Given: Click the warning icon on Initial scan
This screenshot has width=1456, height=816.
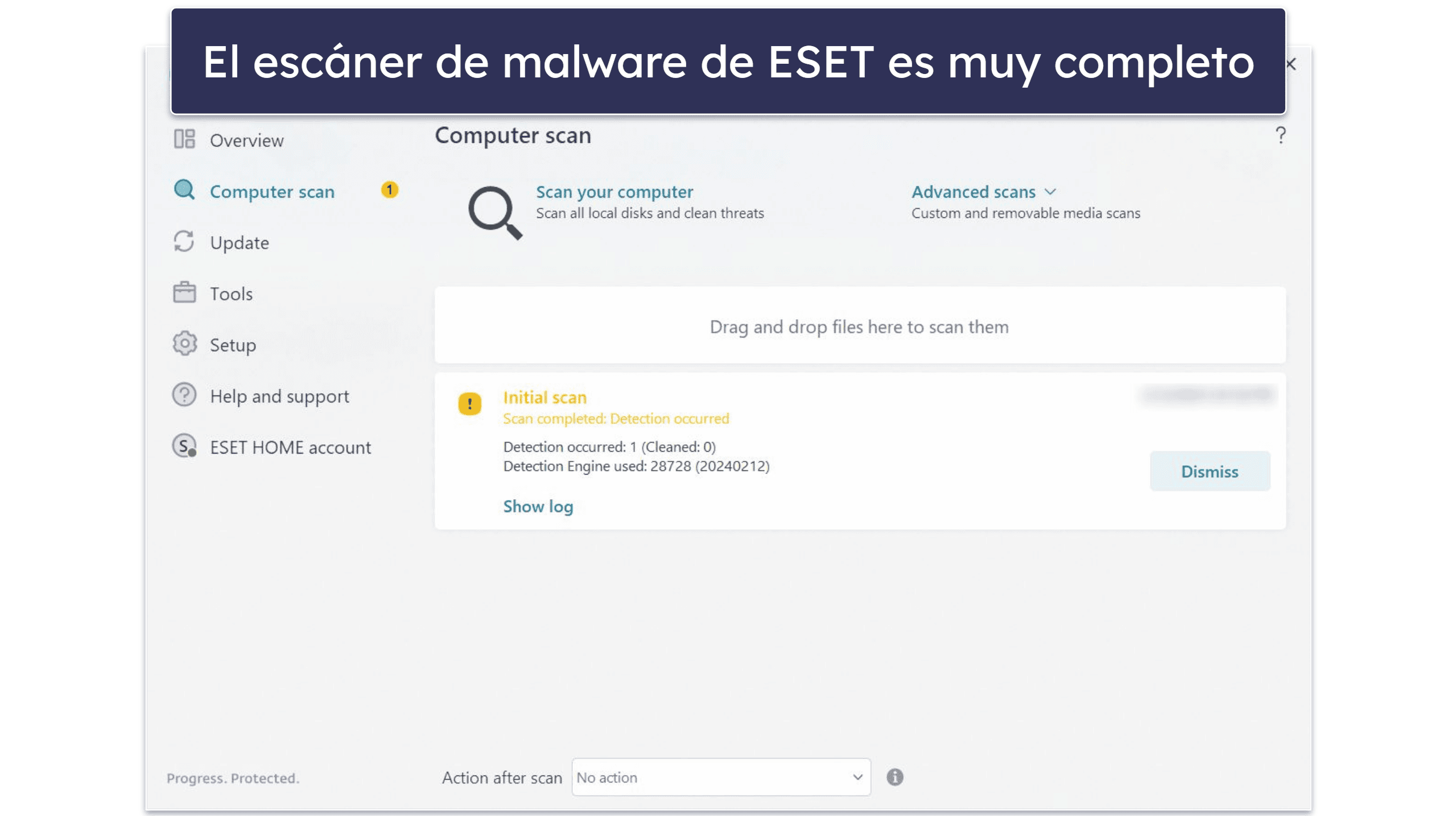Looking at the screenshot, I should [x=469, y=404].
